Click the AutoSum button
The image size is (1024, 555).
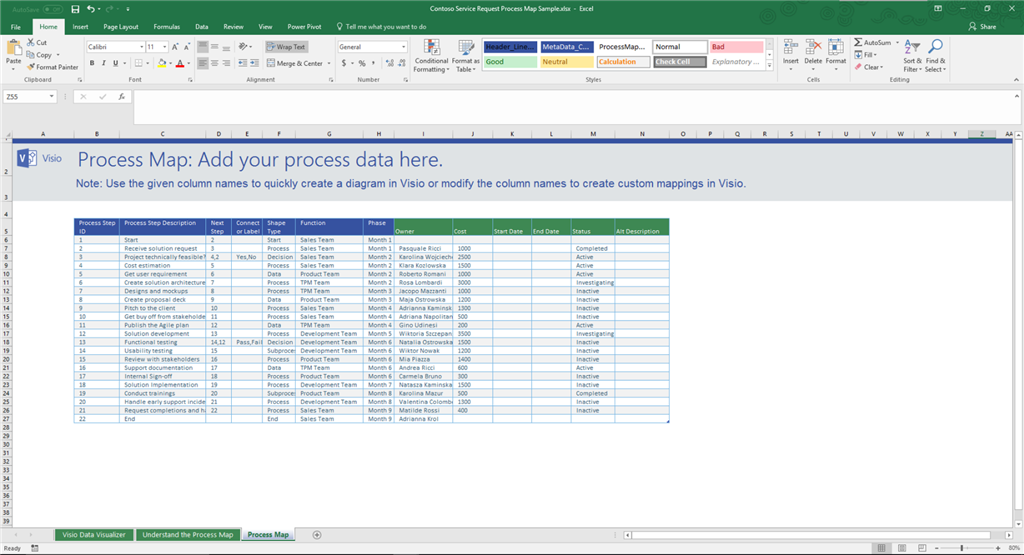pyautogui.click(x=873, y=42)
